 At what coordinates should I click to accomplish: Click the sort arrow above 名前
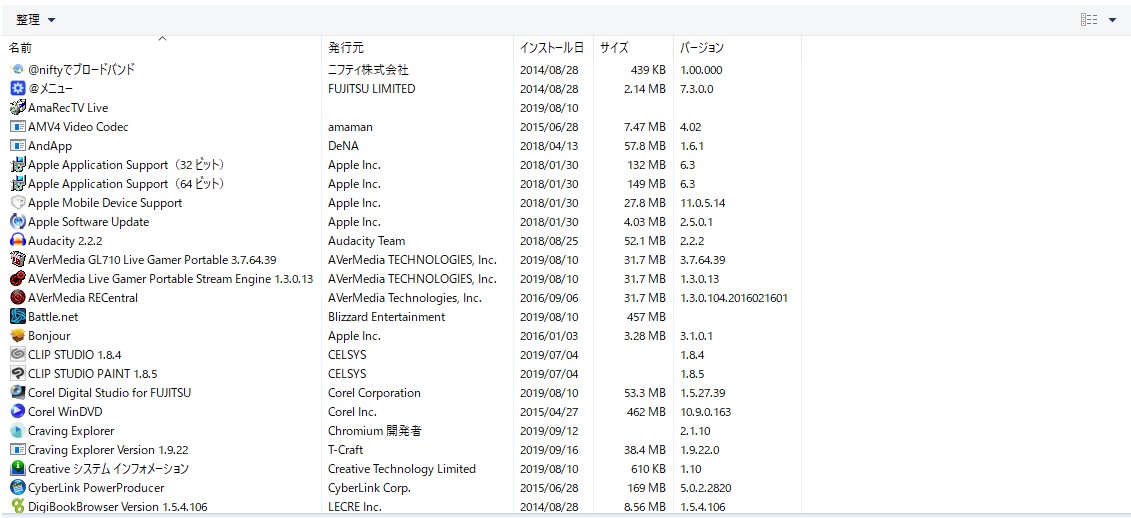(x=162, y=39)
